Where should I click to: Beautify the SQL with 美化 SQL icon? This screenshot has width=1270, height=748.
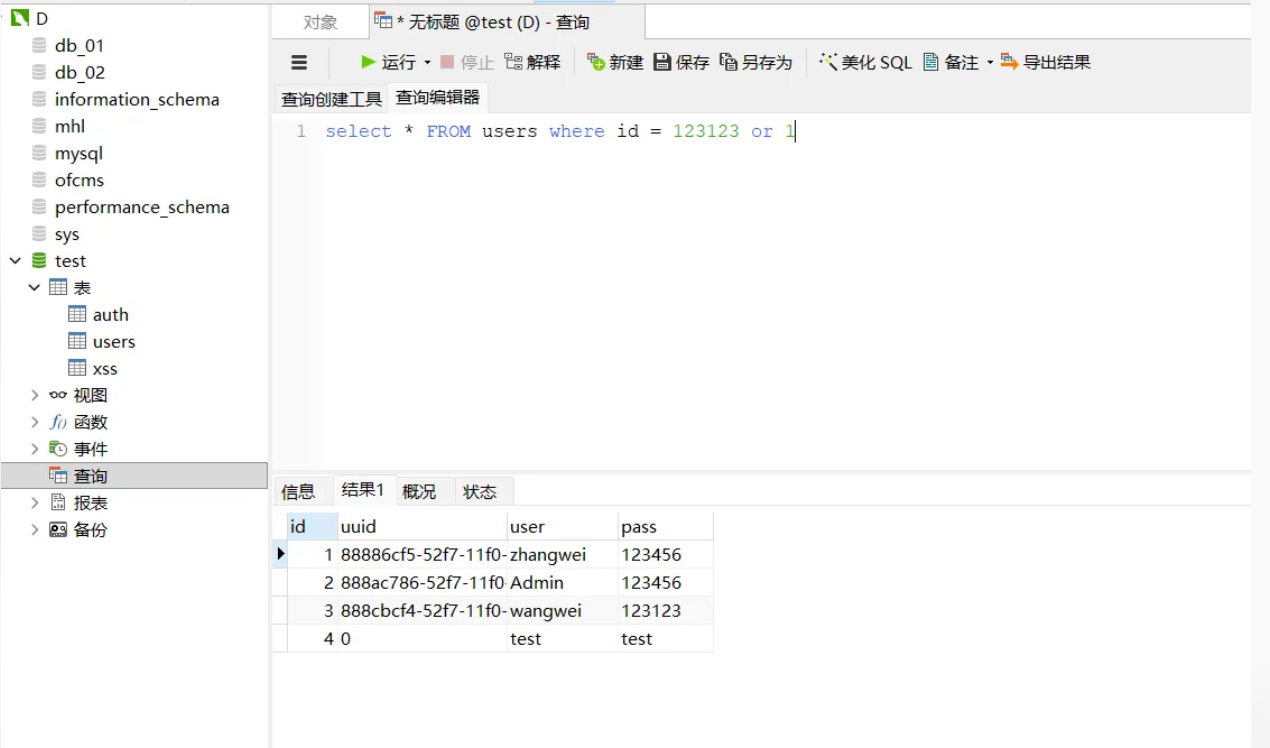coord(866,61)
